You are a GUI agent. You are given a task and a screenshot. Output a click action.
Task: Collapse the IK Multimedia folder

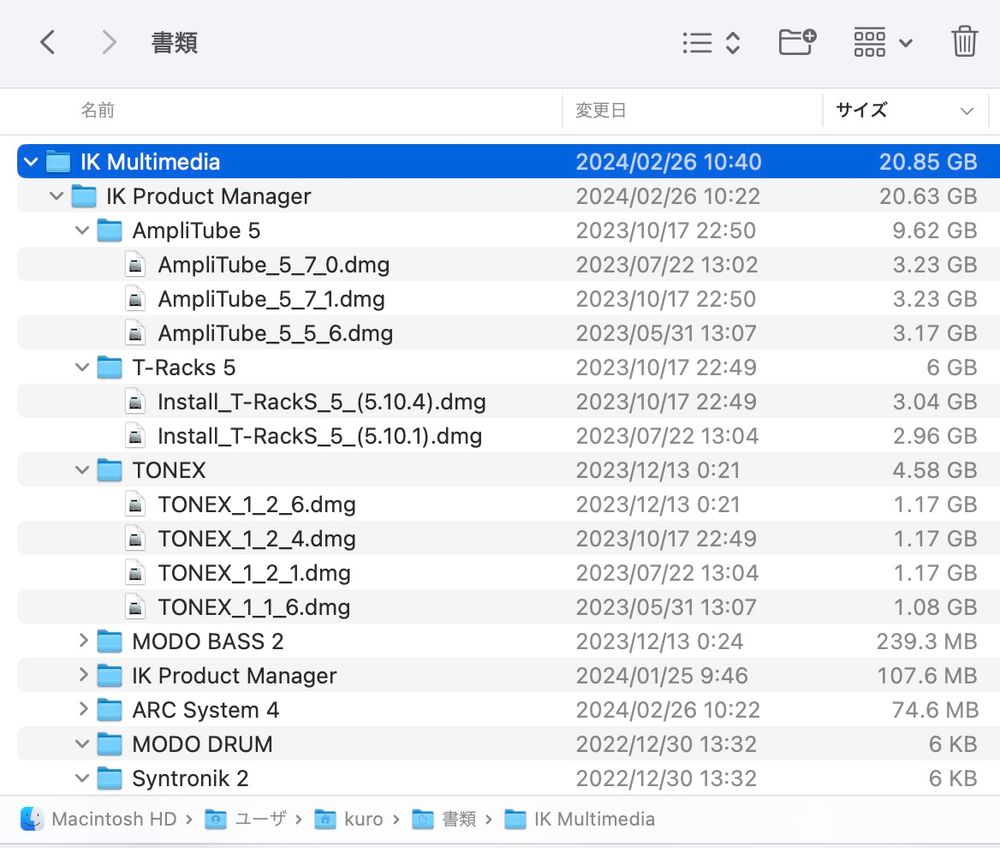[31, 162]
